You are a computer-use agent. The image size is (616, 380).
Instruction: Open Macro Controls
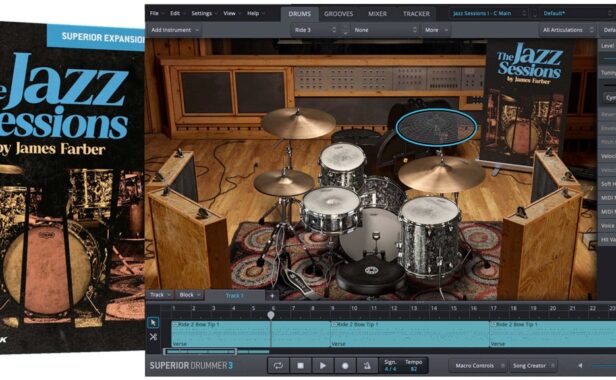click(478, 366)
